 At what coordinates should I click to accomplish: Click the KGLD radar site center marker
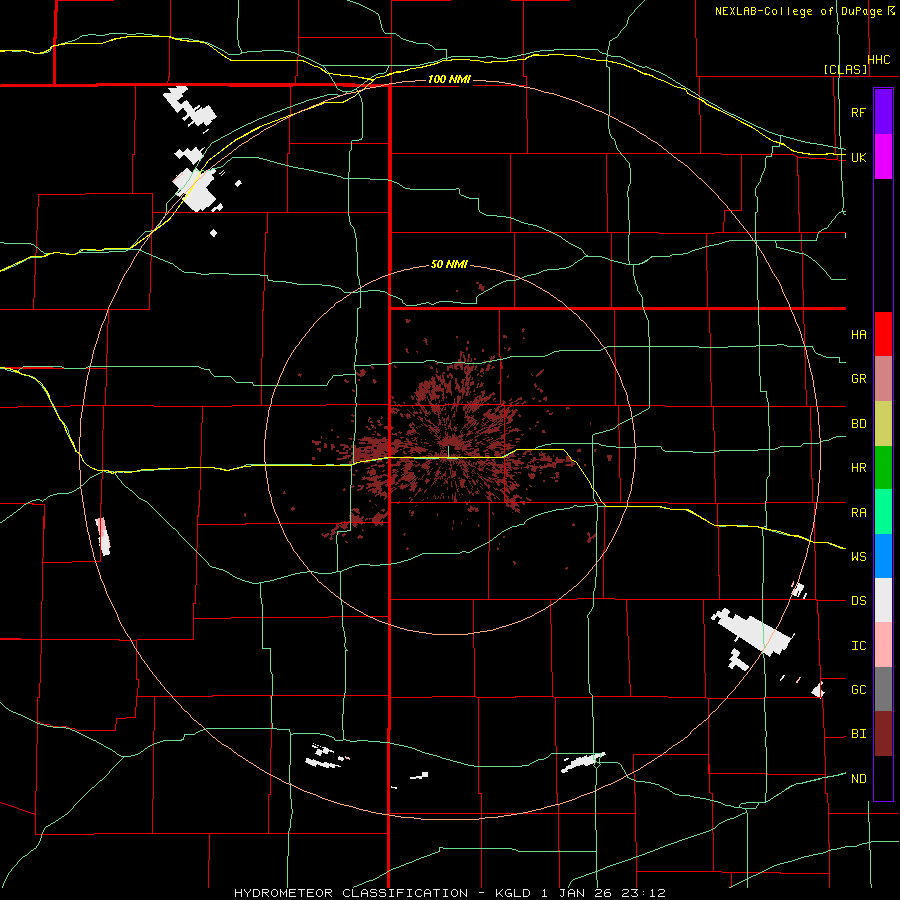pos(448,451)
